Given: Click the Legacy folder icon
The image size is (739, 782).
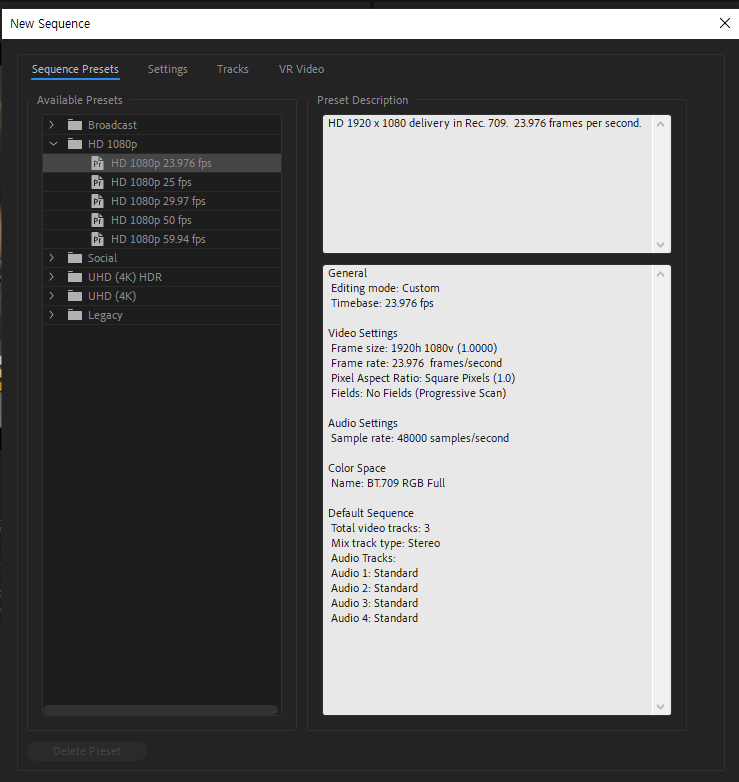Looking at the screenshot, I should [x=75, y=315].
